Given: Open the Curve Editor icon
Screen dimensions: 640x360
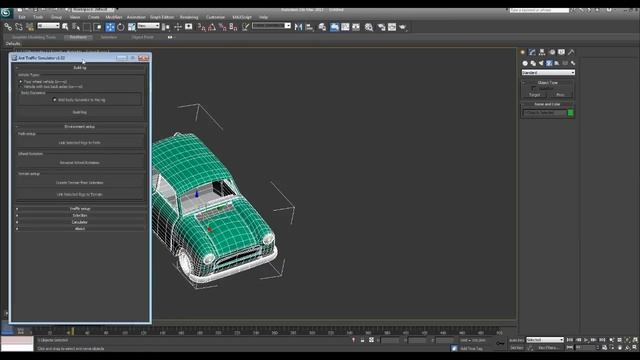Looking at the screenshot, I should tap(345, 27).
